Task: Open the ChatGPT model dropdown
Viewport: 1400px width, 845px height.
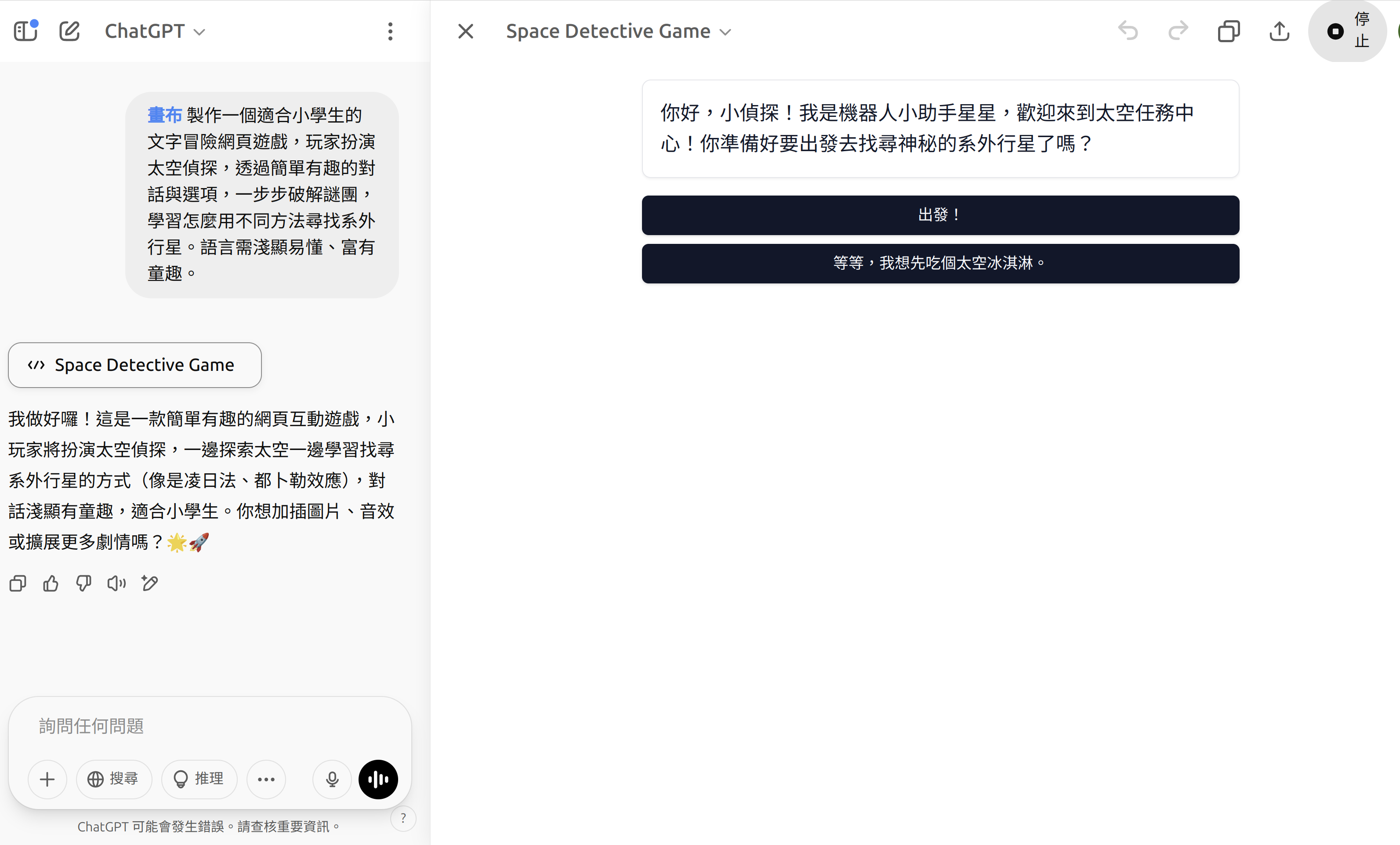Action: coord(155,31)
